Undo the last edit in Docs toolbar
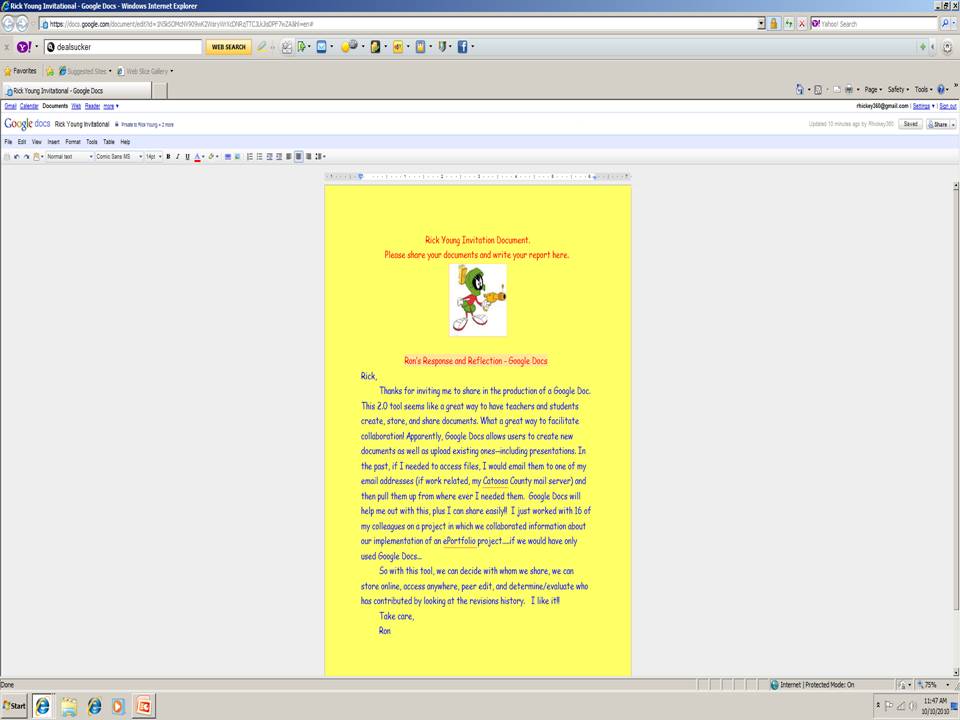The image size is (960, 720). point(17,157)
